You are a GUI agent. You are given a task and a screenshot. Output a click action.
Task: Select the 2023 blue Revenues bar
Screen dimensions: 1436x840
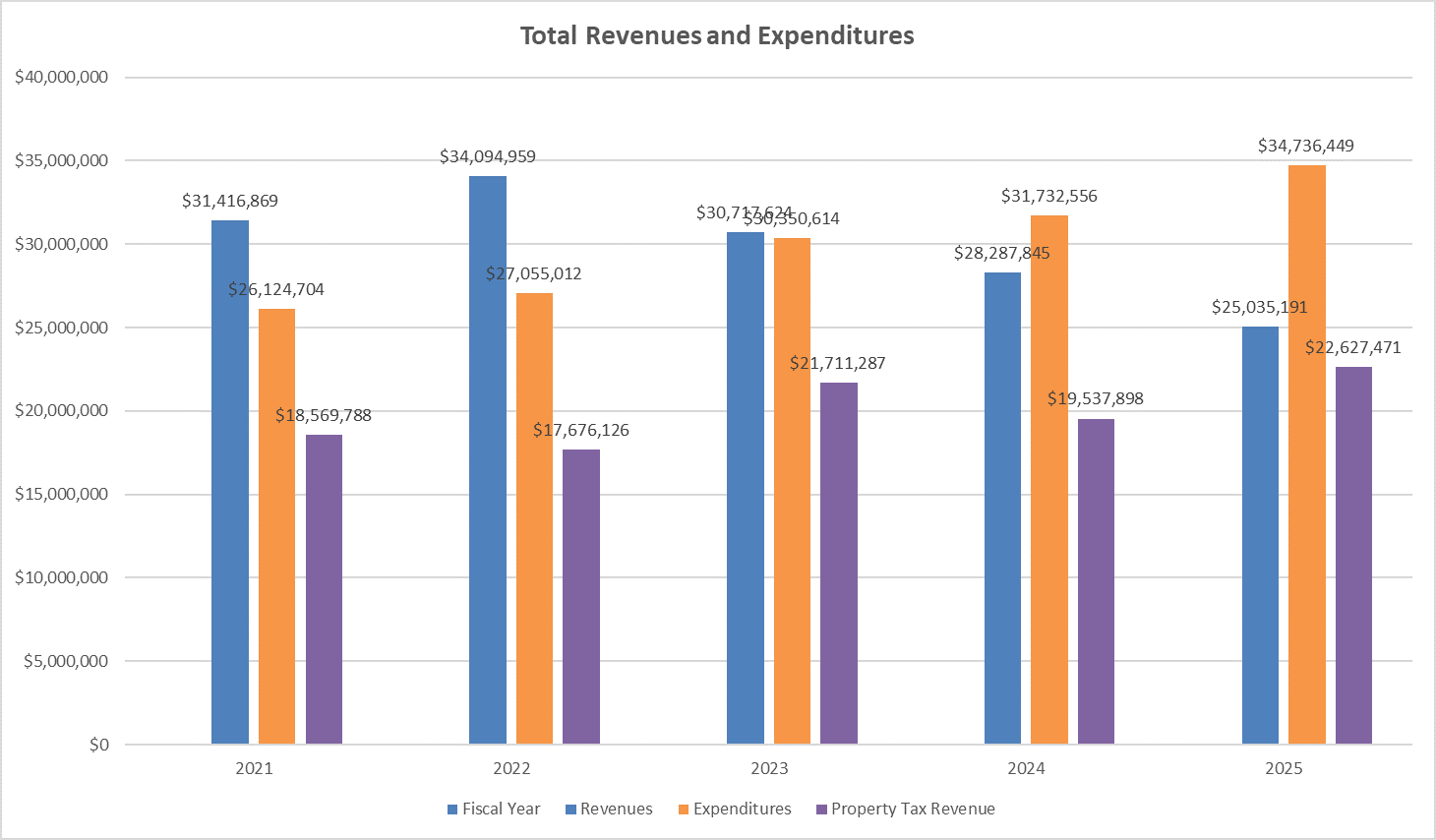point(746,488)
